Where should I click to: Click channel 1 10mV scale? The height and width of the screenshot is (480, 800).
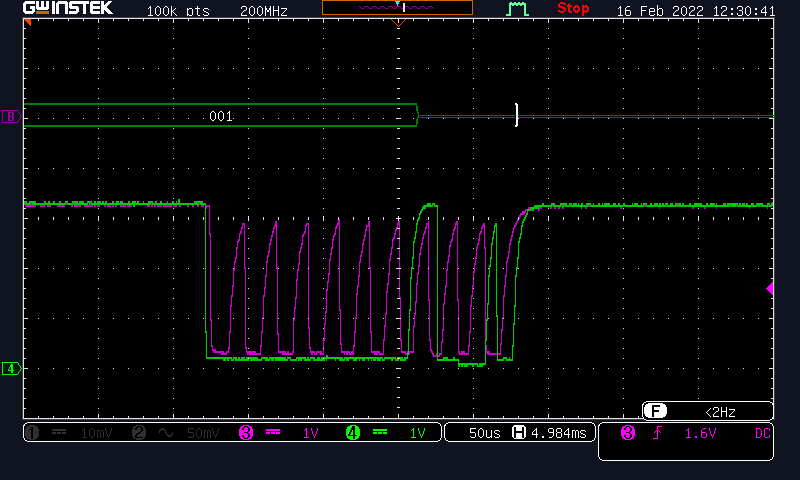pos(96,434)
